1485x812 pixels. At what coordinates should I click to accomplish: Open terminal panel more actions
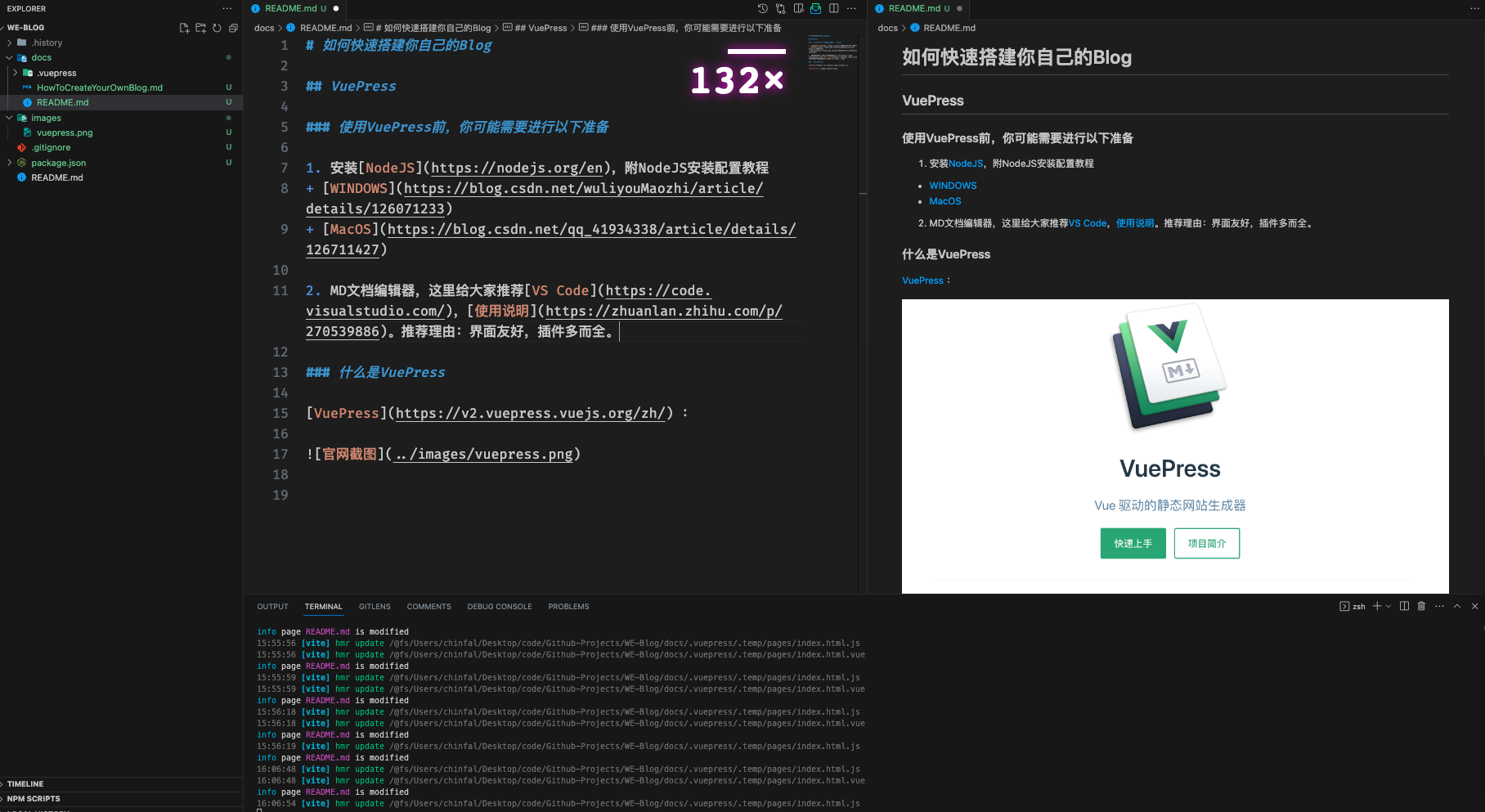tap(1439, 606)
